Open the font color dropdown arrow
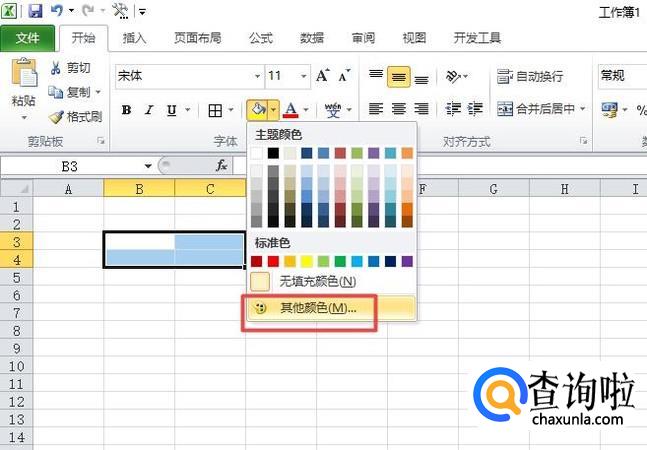 pos(306,110)
